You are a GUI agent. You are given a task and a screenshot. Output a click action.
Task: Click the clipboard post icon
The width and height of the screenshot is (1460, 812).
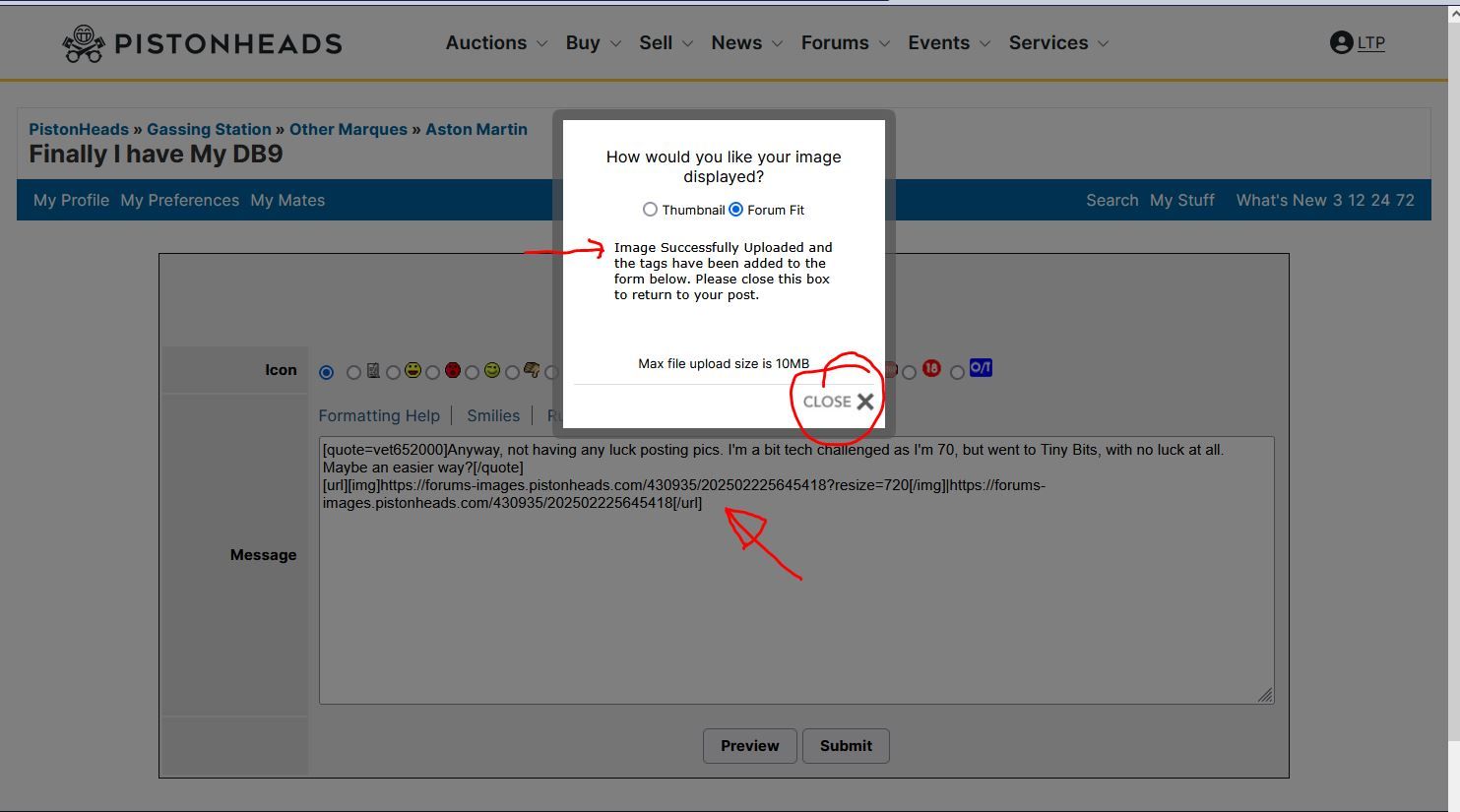(x=373, y=370)
